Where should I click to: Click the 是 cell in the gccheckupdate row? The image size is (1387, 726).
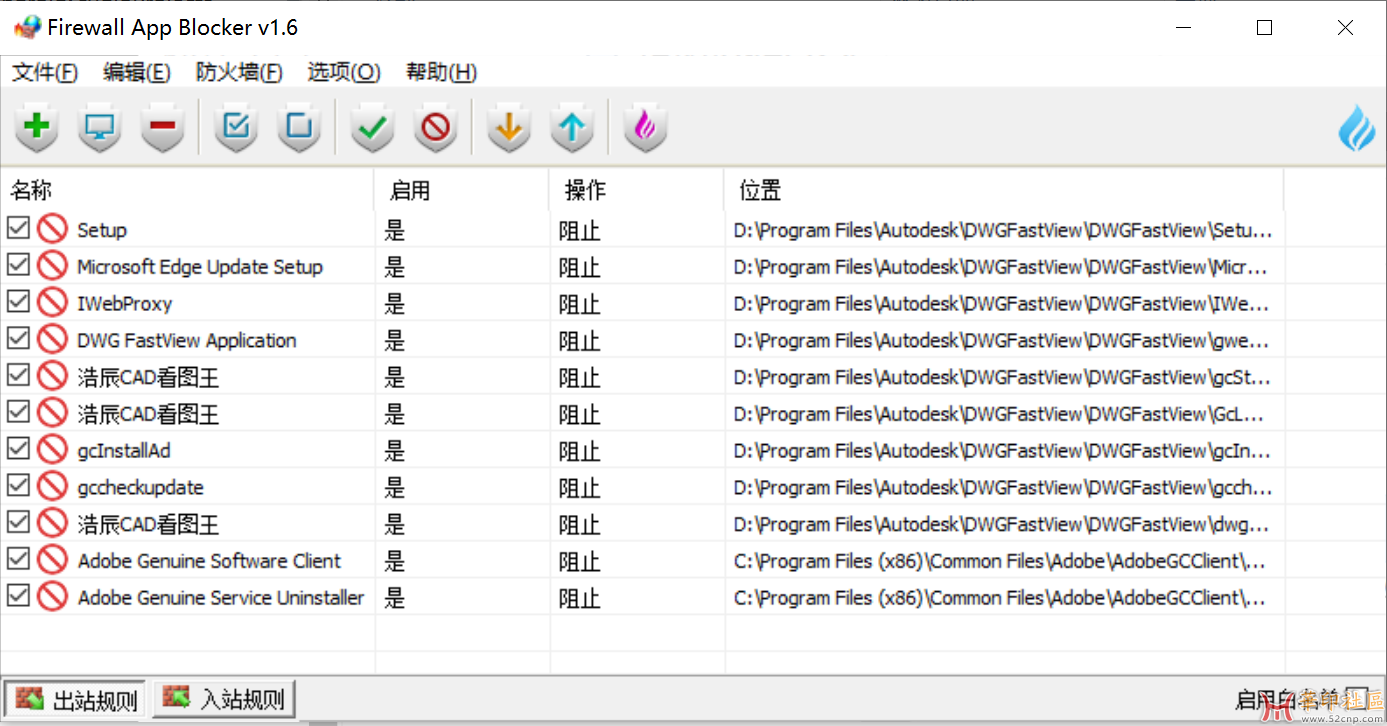tap(395, 488)
